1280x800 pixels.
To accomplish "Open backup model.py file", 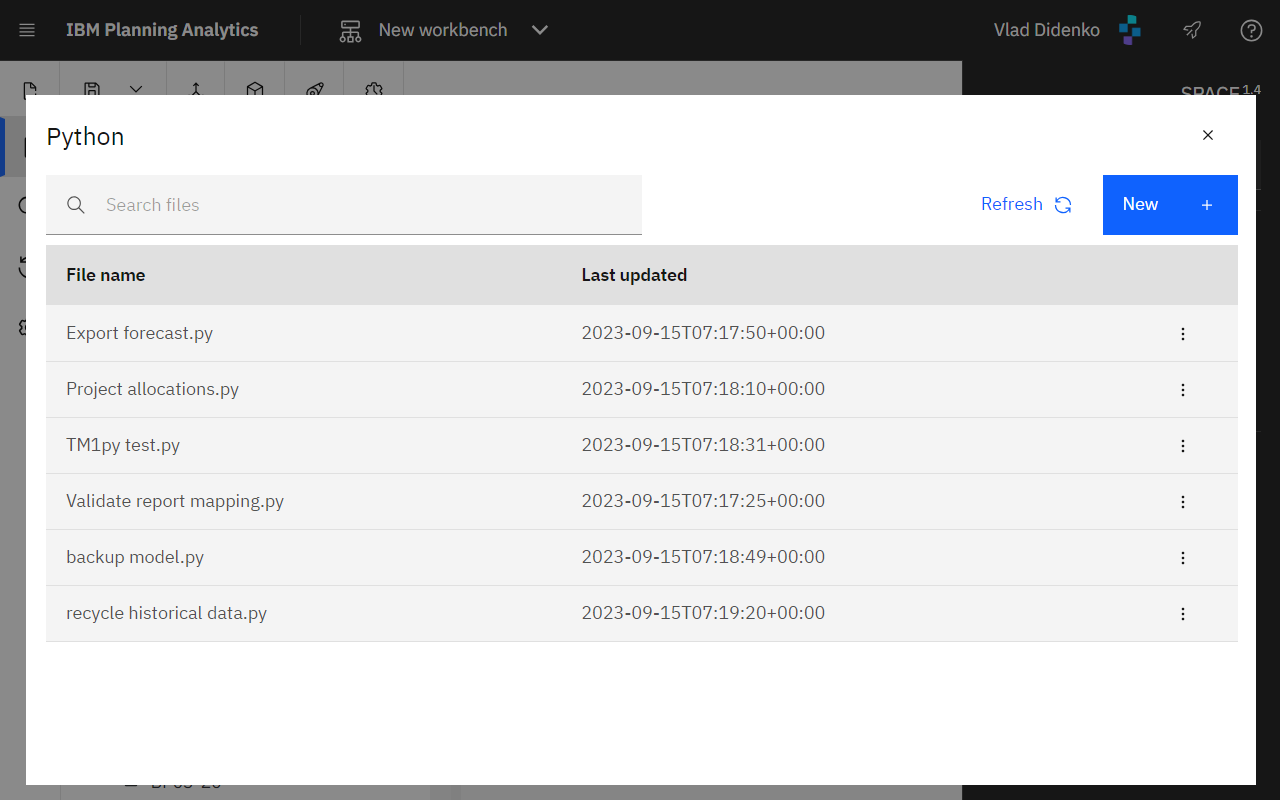I will pos(135,557).
